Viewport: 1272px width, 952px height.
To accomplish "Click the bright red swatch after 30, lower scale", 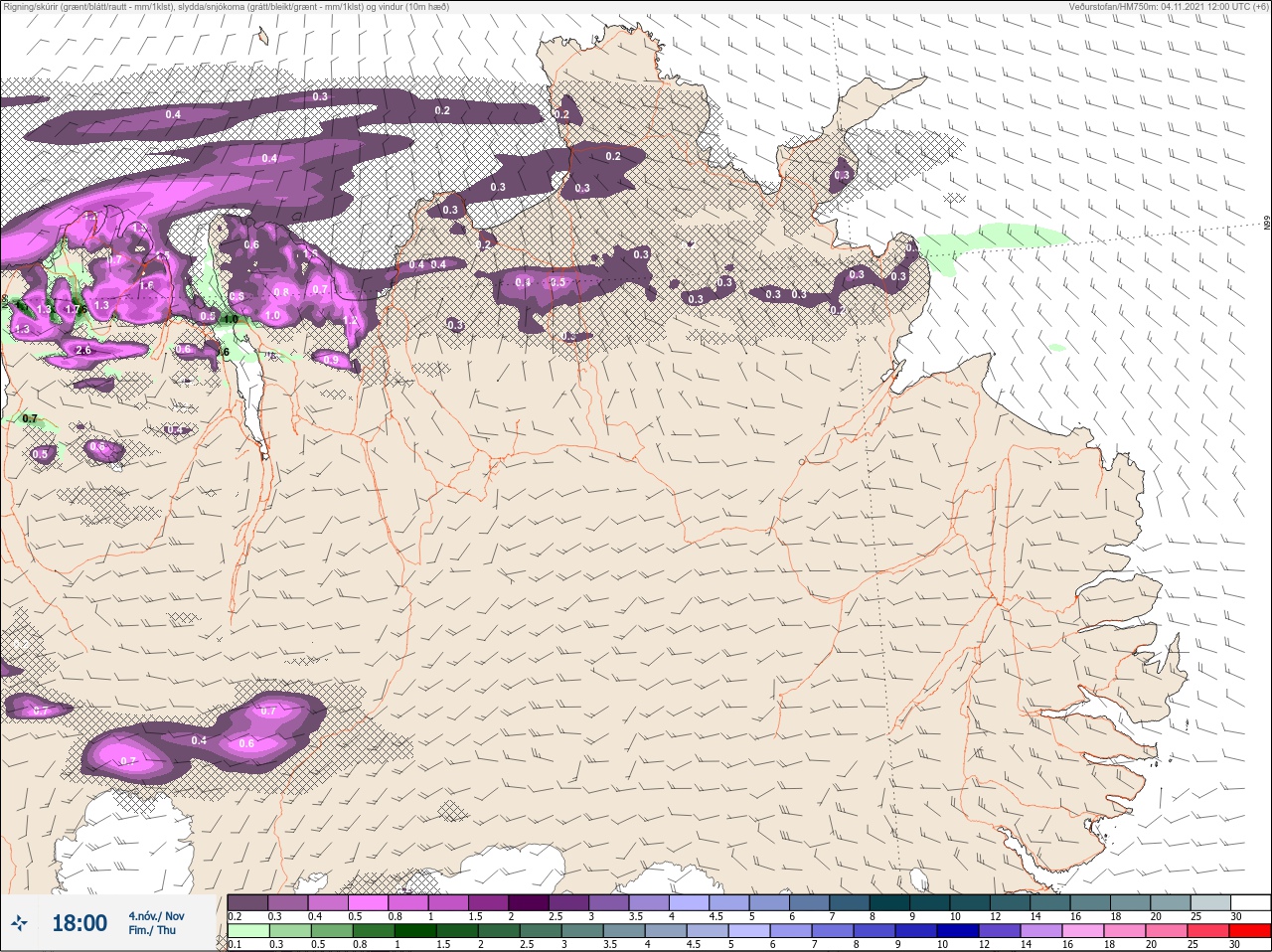I will tap(1251, 931).
